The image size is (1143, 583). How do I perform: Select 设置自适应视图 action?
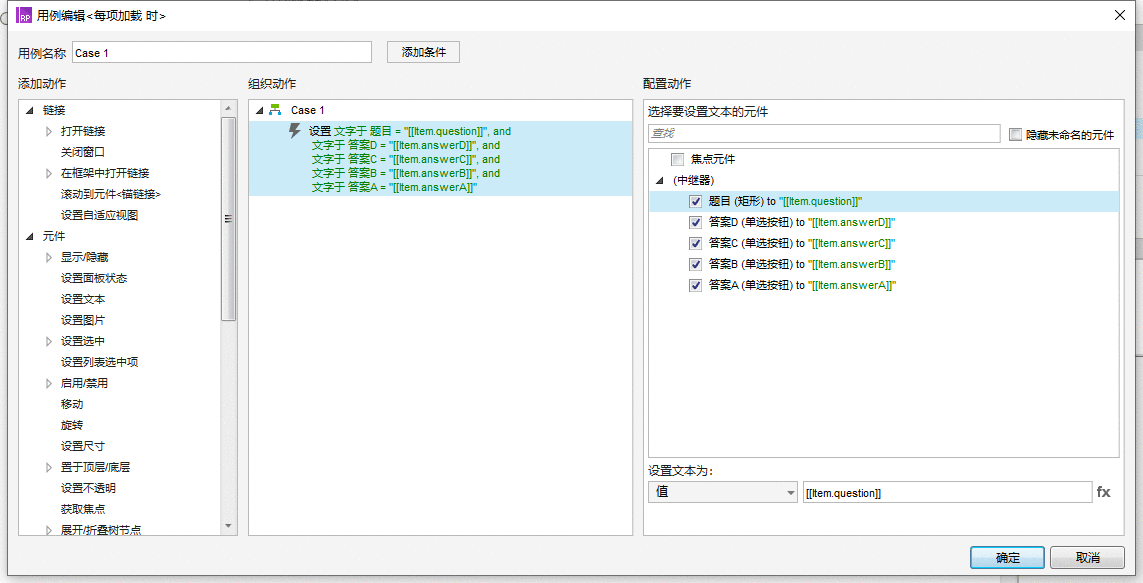click(99, 215)
